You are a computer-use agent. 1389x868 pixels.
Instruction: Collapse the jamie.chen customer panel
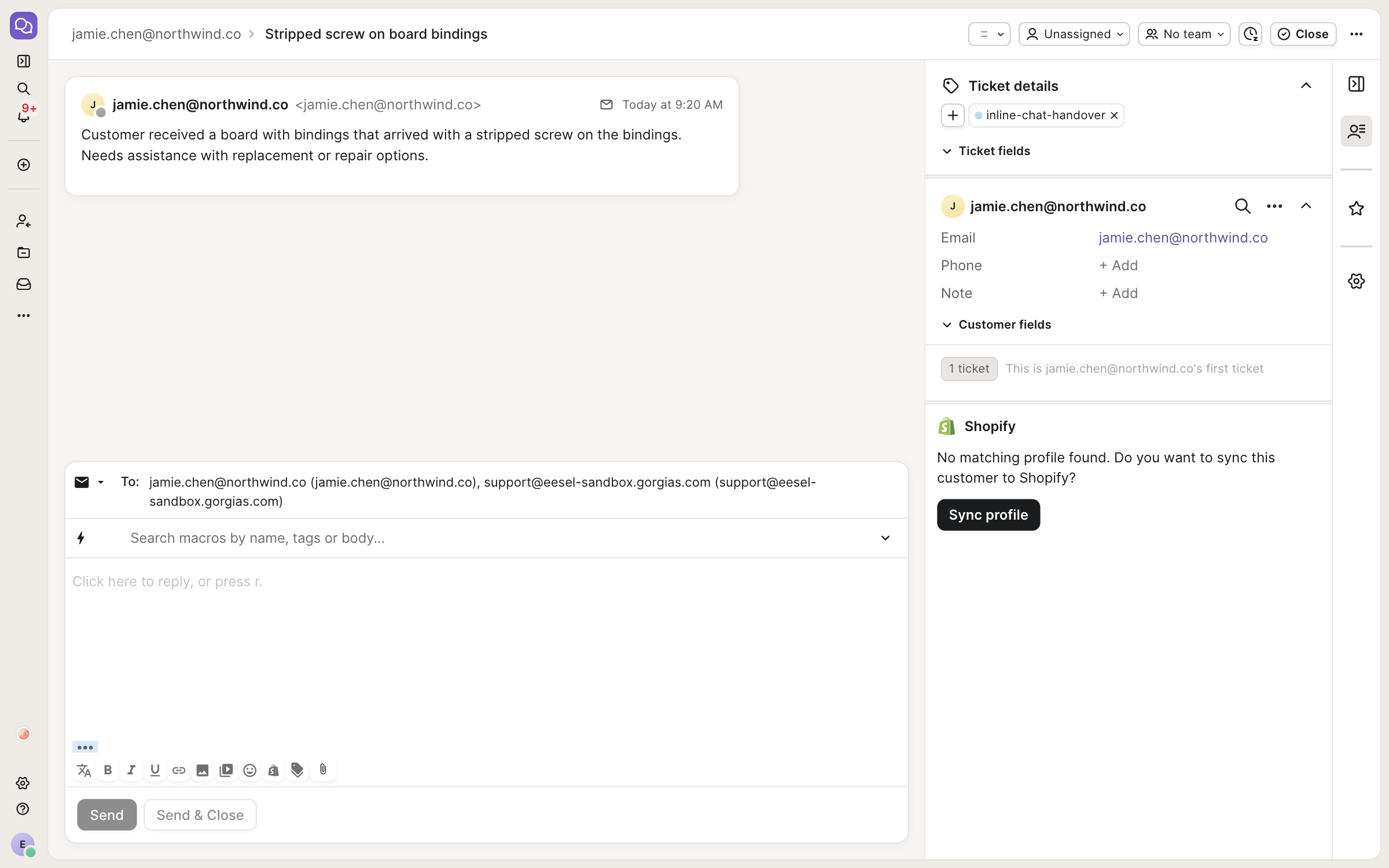pos(1306,206)
